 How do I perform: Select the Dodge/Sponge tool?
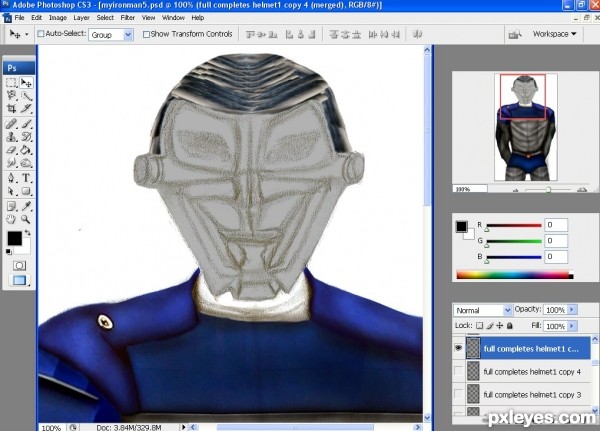(26, 163)
